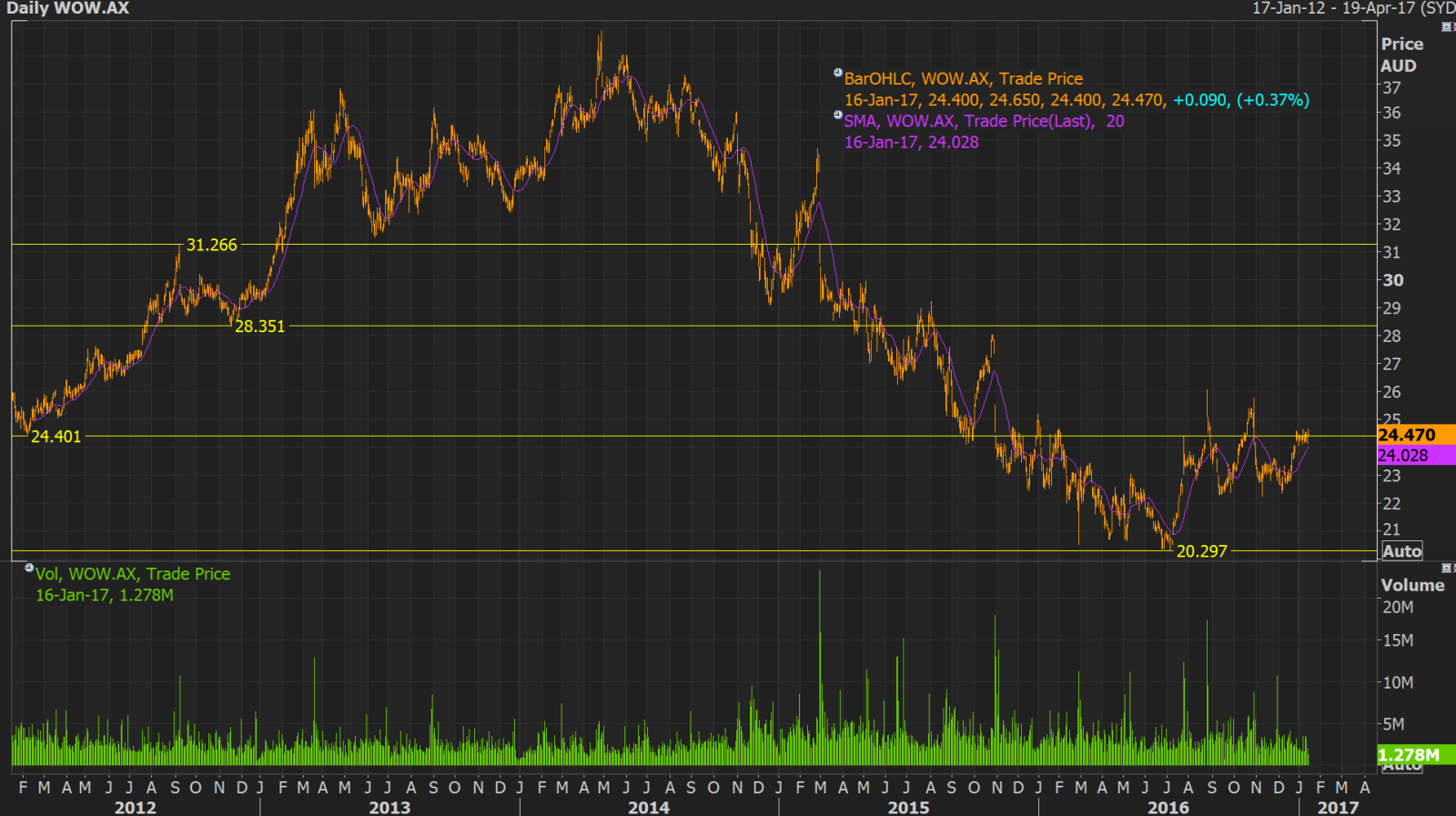This screenshot has height=816, width=1456.
Task: Click the 34 label on price axis
Action: [x=1391, y=168]
